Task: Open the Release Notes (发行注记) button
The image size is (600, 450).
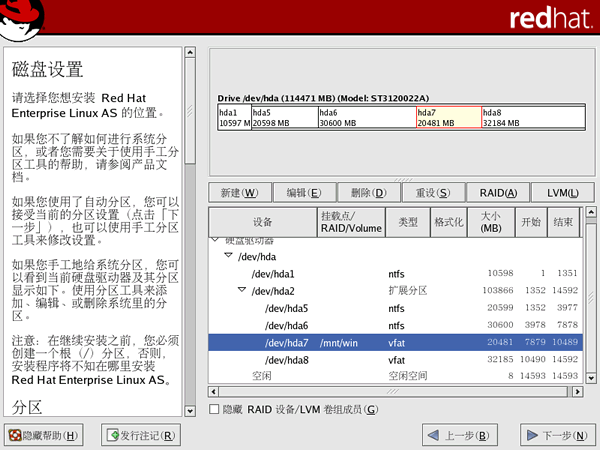Action: (141, 435)
